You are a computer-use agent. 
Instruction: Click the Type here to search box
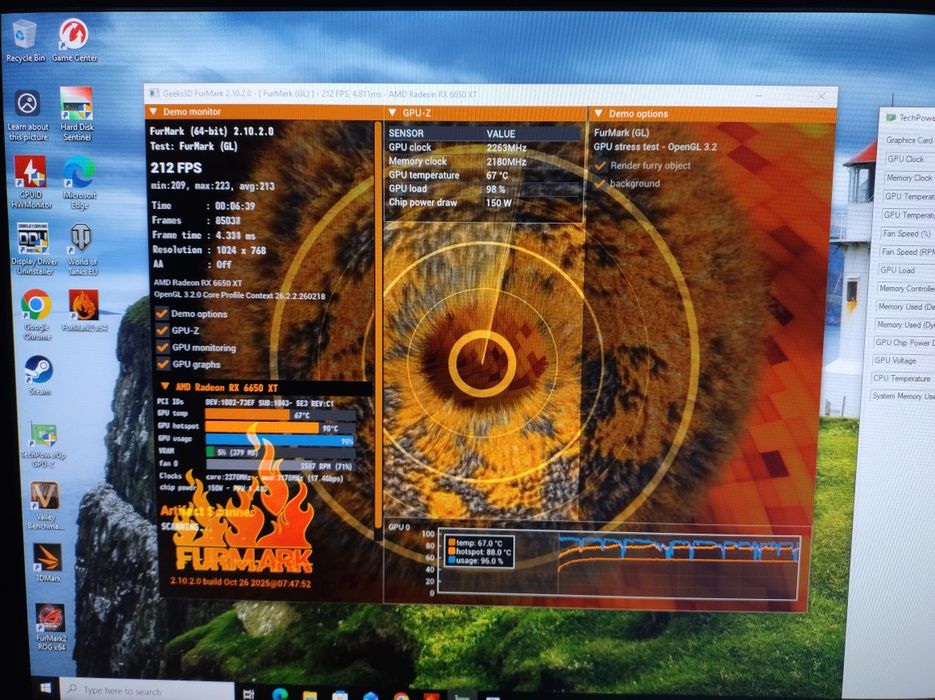pyautogui.click(x=147, y=690)
